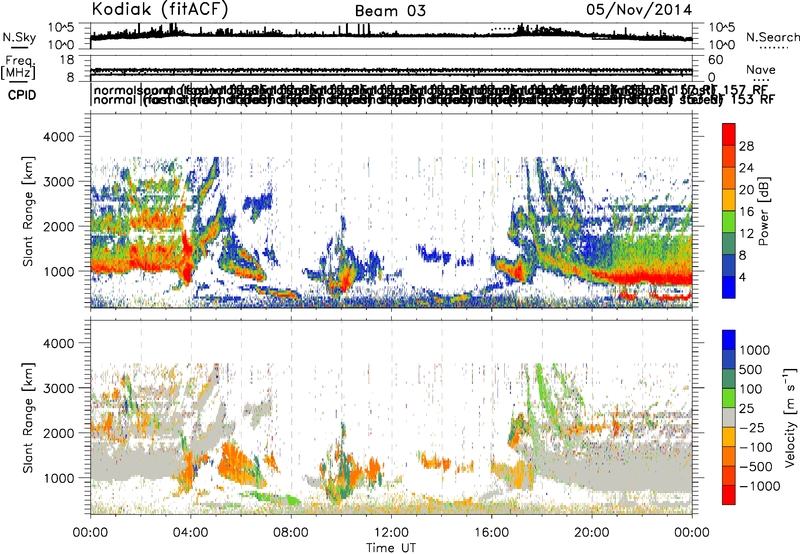
Task: Click the power colorbar value '28'
Action: [x=746, y=146]
